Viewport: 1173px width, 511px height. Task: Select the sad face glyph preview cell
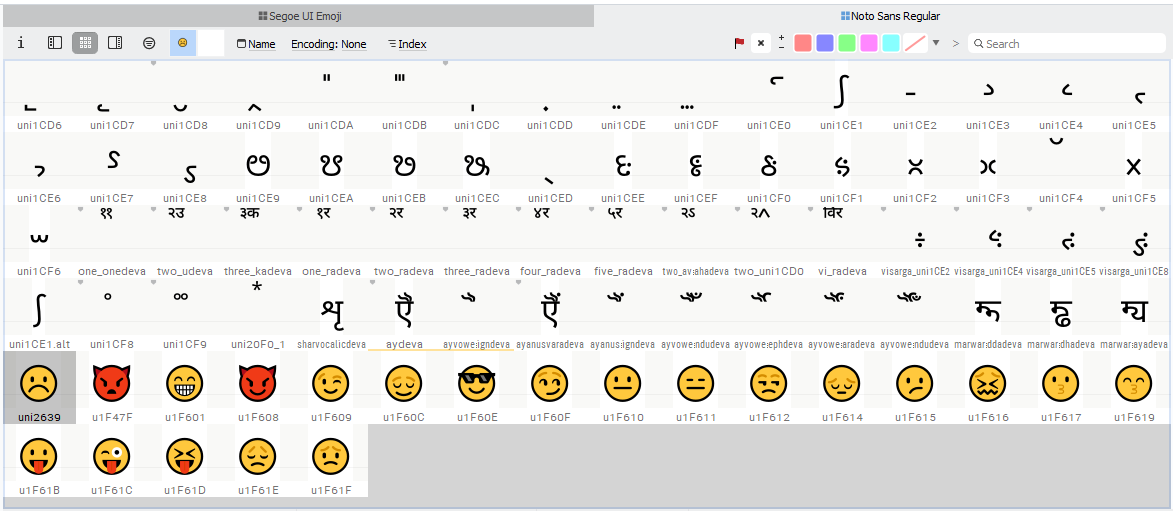183,43
